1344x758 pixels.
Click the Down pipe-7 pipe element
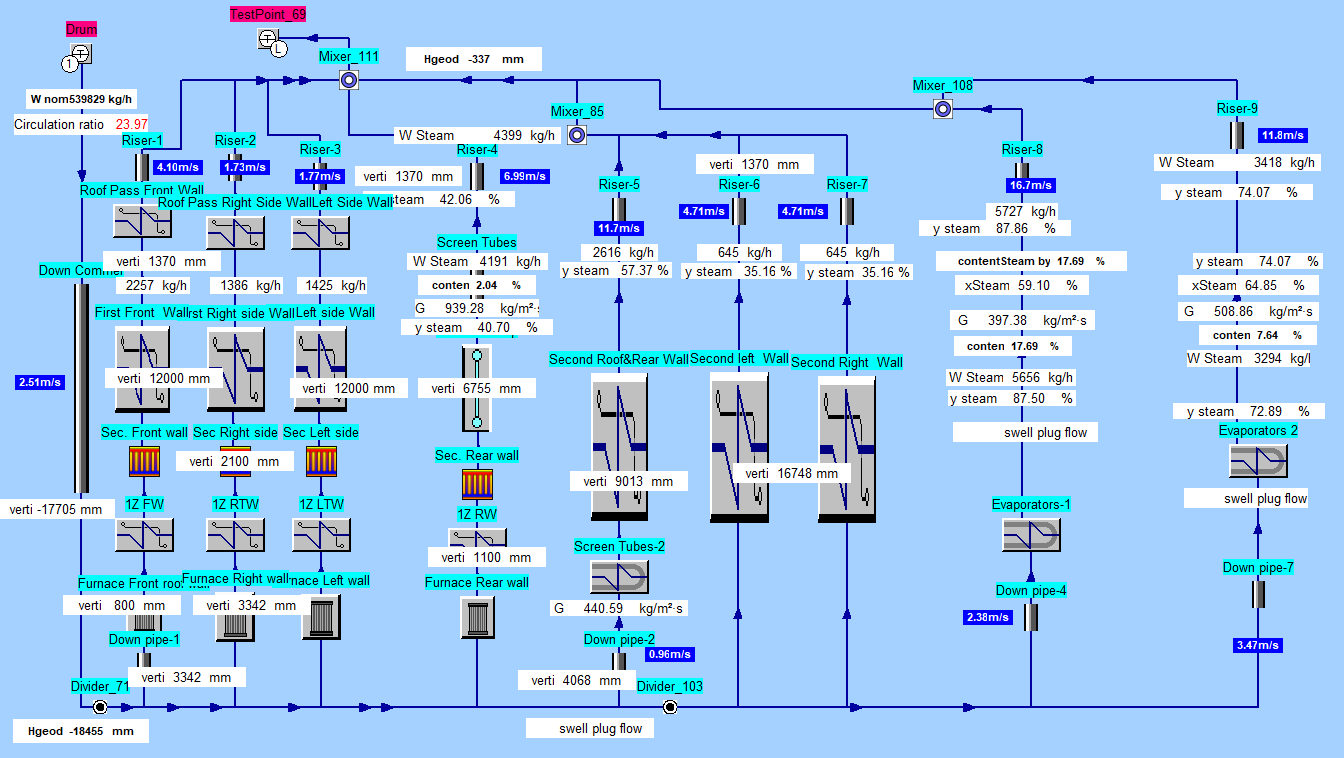pyautogui.click(x=1258, y=594)
